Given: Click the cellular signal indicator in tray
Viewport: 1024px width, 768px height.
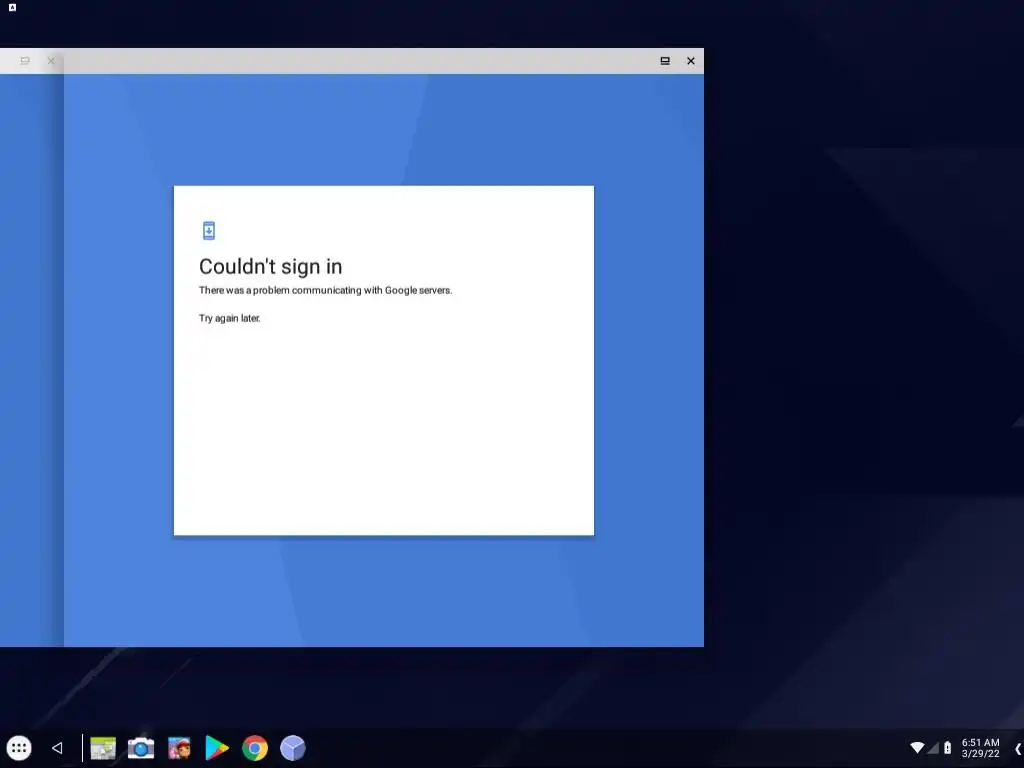Looking at the screenshot, I should click(933, 748).
